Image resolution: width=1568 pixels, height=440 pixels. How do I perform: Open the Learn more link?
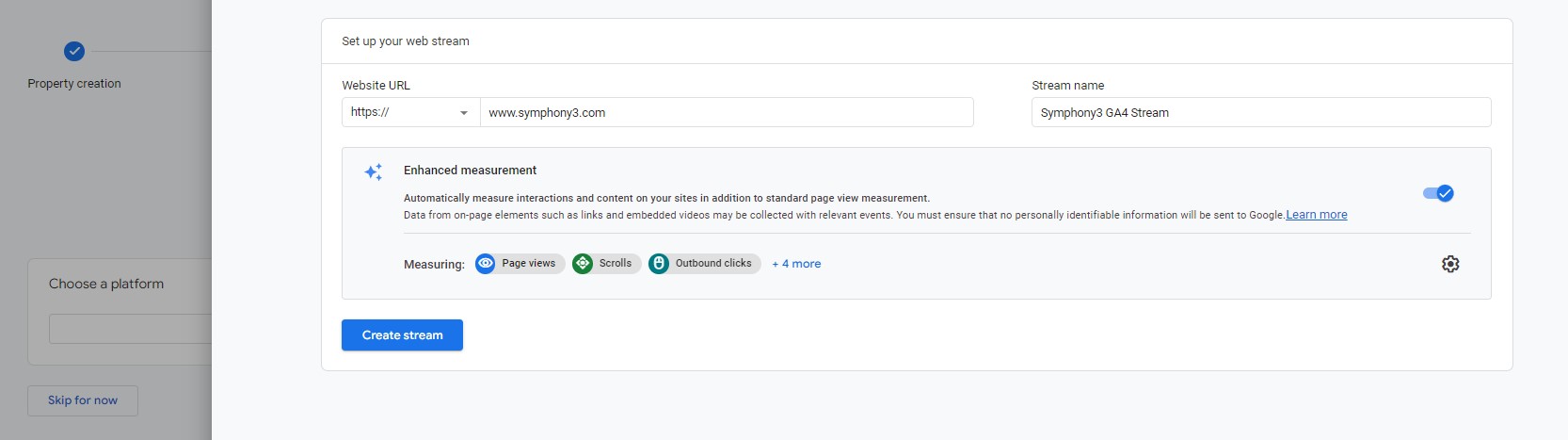pos(1317,215)
